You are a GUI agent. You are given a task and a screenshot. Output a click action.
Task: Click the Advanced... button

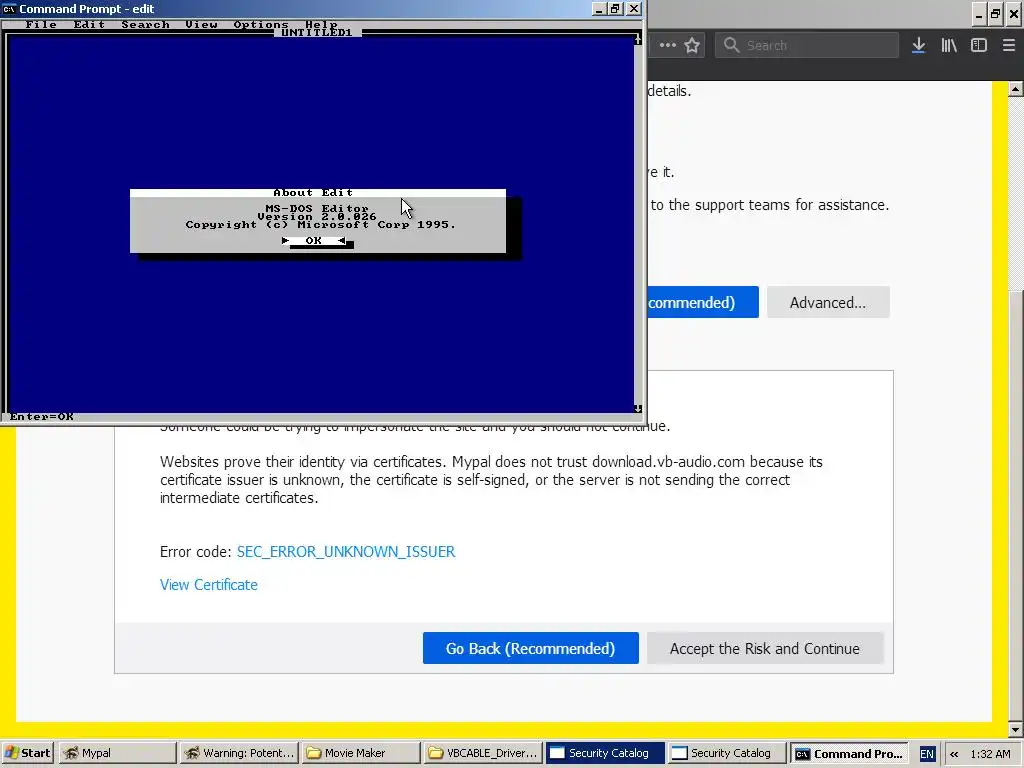click(x=828, y=302)
